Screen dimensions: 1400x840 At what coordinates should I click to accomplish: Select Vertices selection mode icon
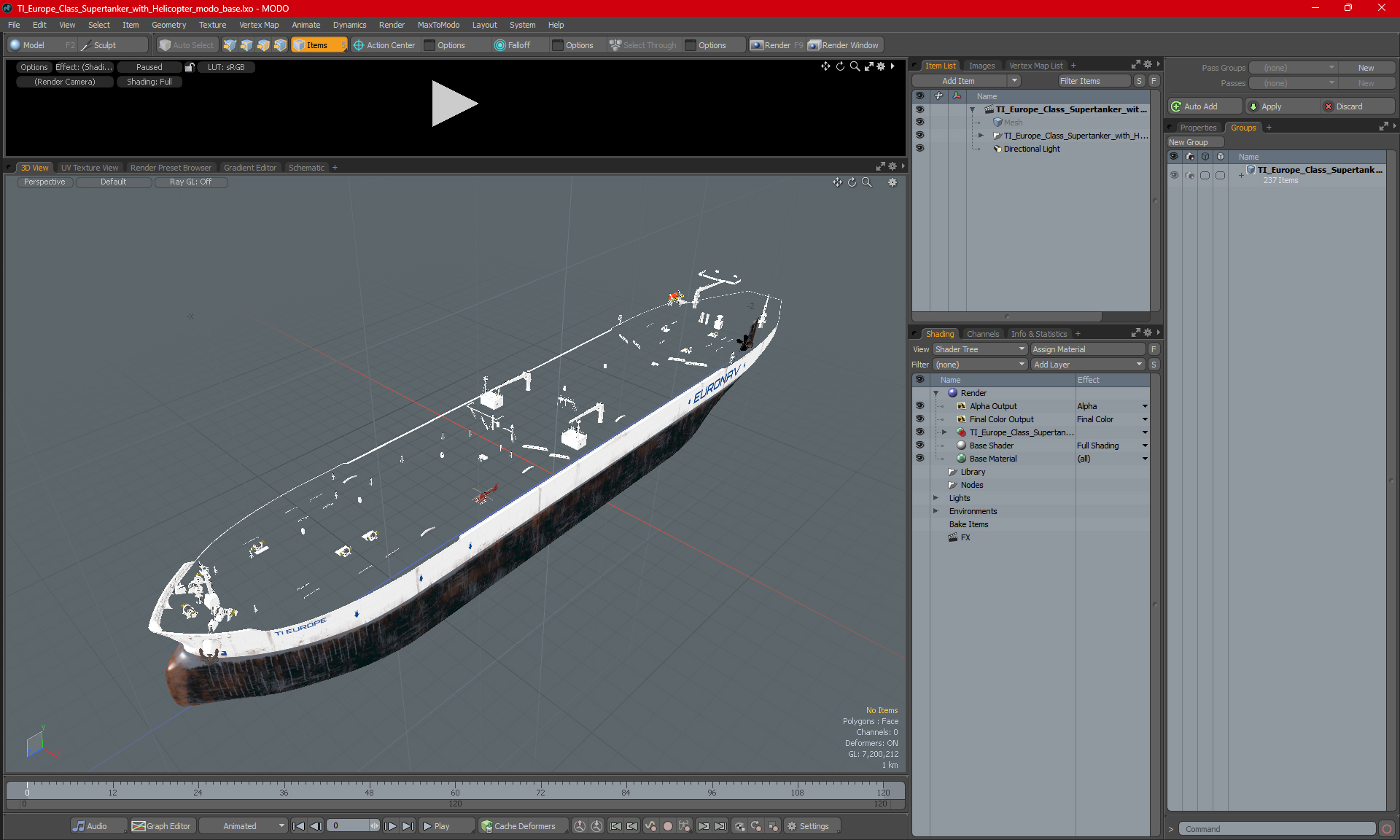230,45
